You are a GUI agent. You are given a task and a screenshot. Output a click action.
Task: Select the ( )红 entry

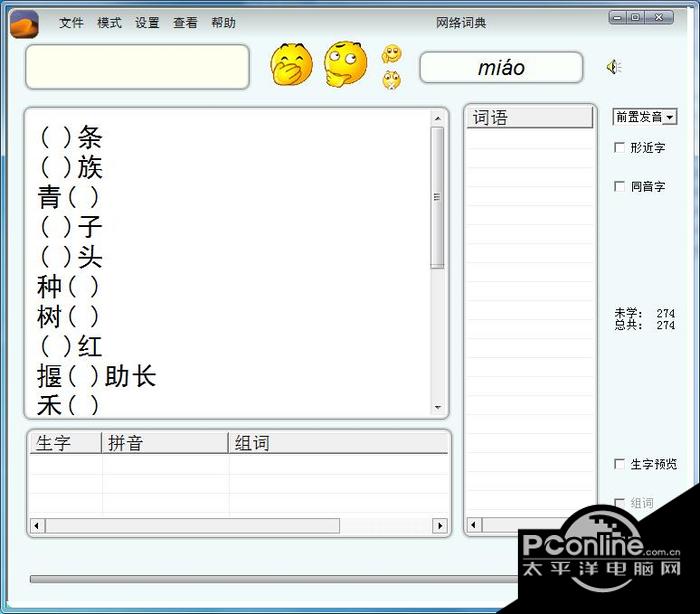tap(71, 346)
